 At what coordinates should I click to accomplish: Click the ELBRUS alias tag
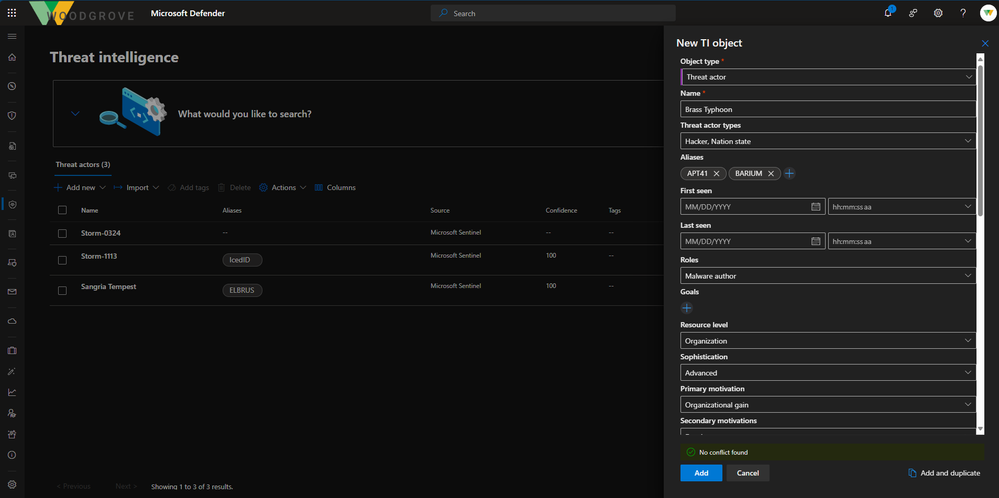(242, 290)
